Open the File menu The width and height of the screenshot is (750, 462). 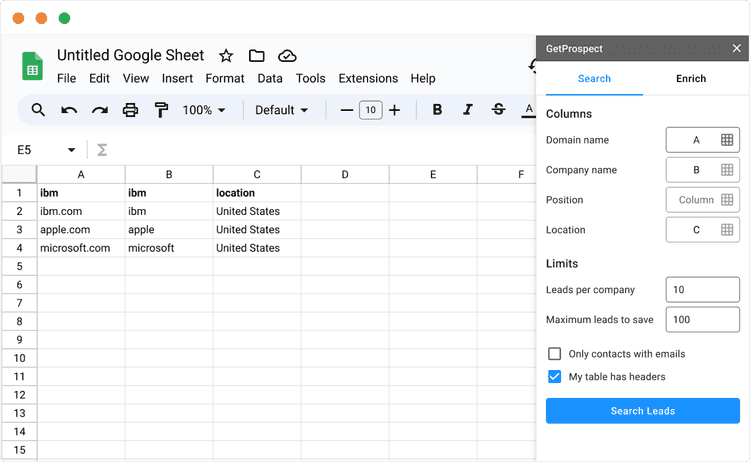point(66,78)
